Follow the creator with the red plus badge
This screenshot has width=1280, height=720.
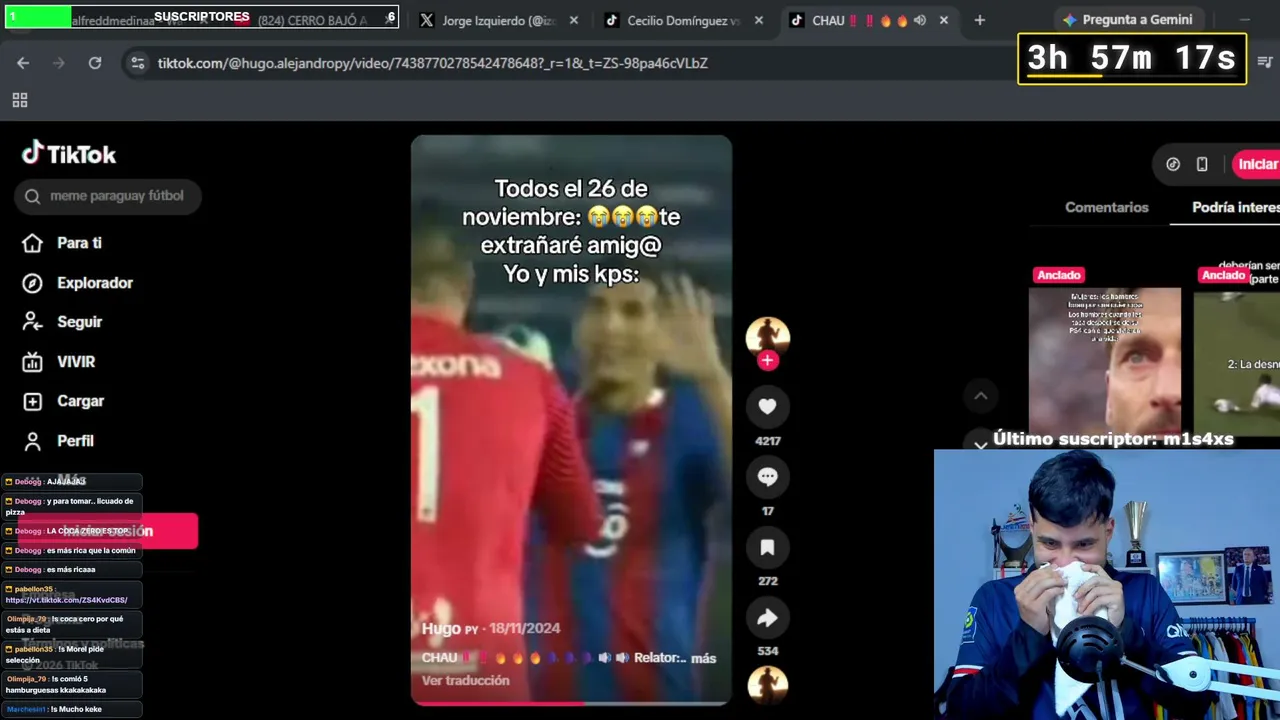click(x=767, y=360)
